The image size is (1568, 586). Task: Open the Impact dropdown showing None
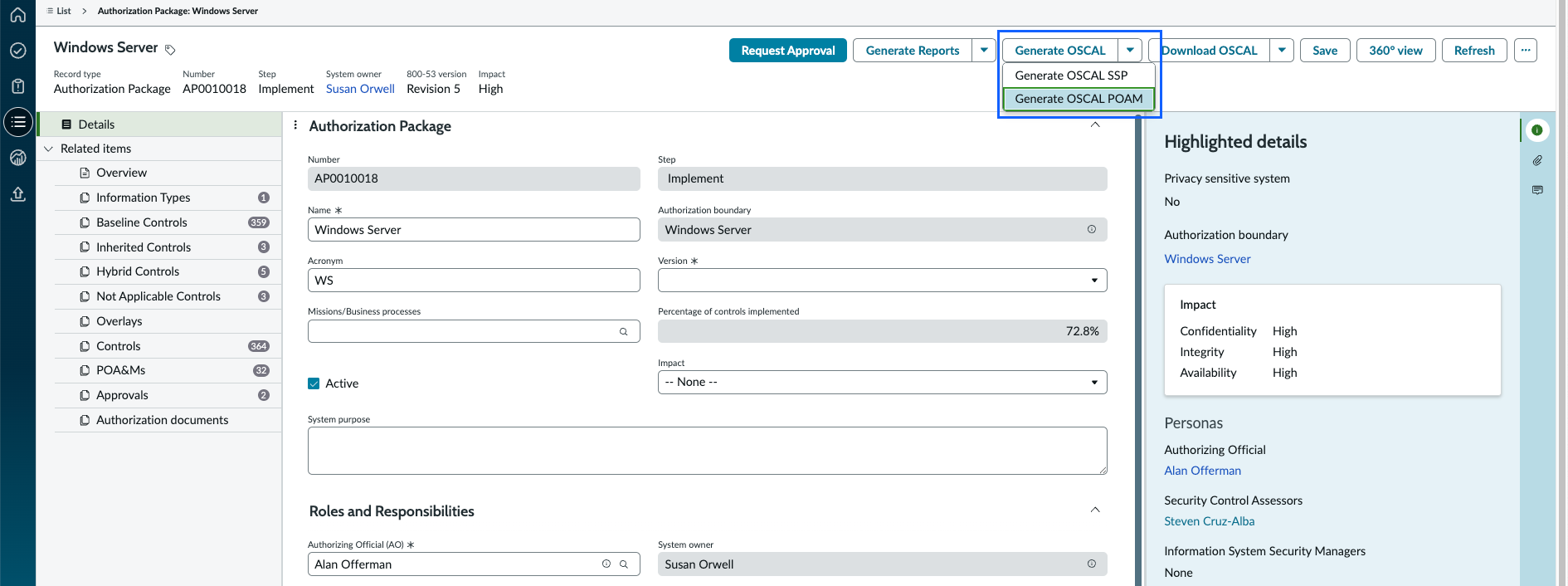click(x=882, y=382)
